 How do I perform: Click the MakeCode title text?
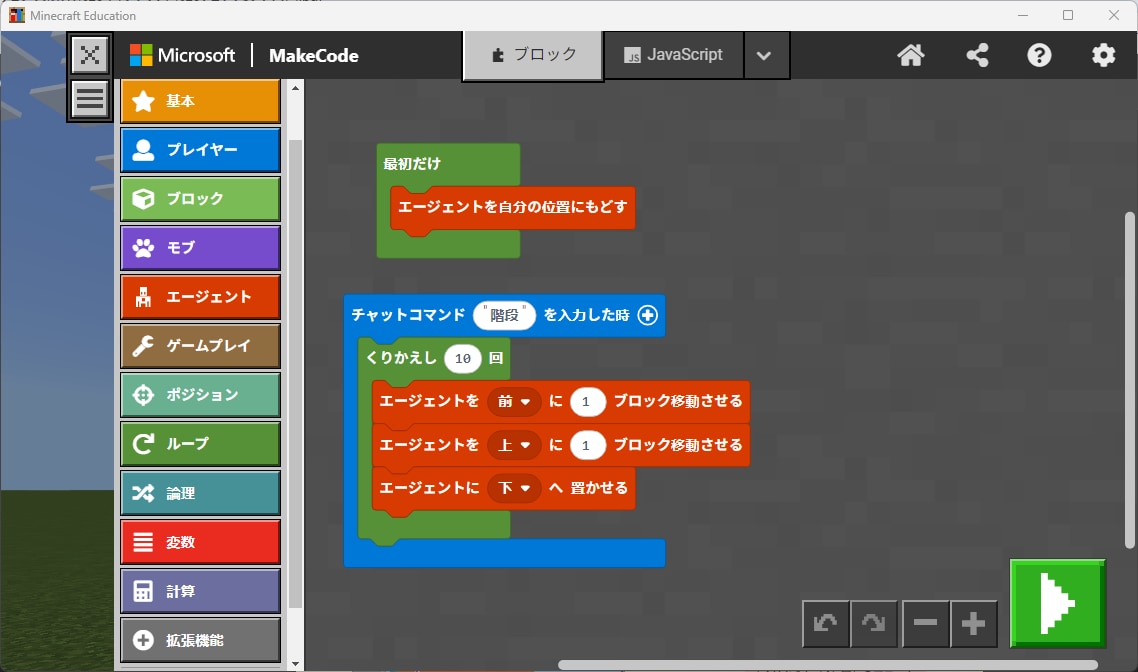(x=314, y=55)
